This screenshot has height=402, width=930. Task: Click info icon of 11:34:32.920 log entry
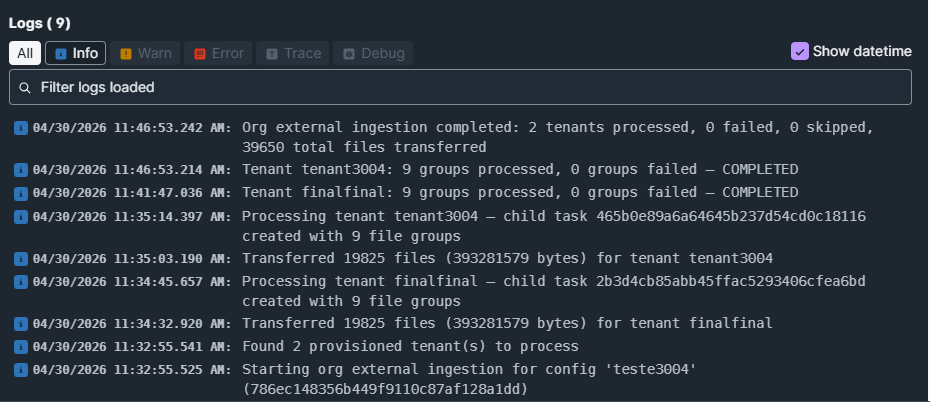click(21, 324)
